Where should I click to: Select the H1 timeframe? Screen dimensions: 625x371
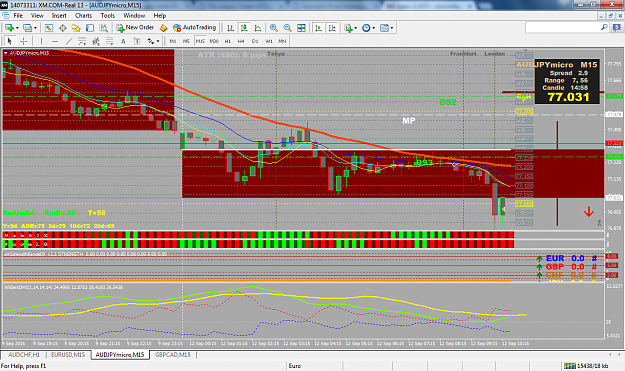point(228,41)
